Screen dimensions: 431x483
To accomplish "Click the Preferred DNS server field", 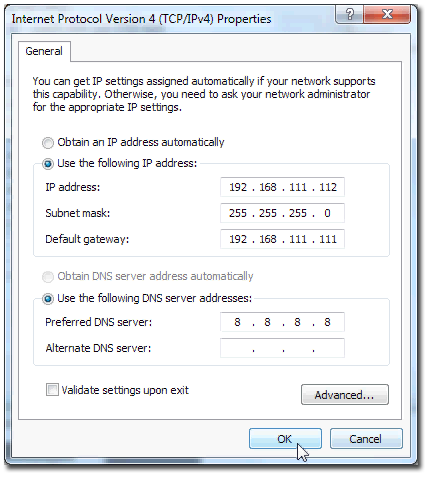I will 282,322.
